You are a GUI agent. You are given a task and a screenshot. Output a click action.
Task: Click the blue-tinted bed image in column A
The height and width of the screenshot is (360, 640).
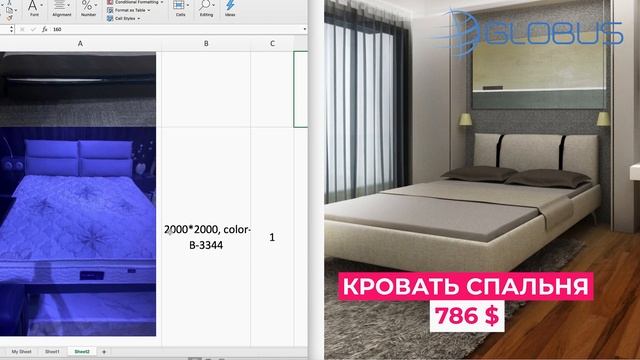(78, 231)
